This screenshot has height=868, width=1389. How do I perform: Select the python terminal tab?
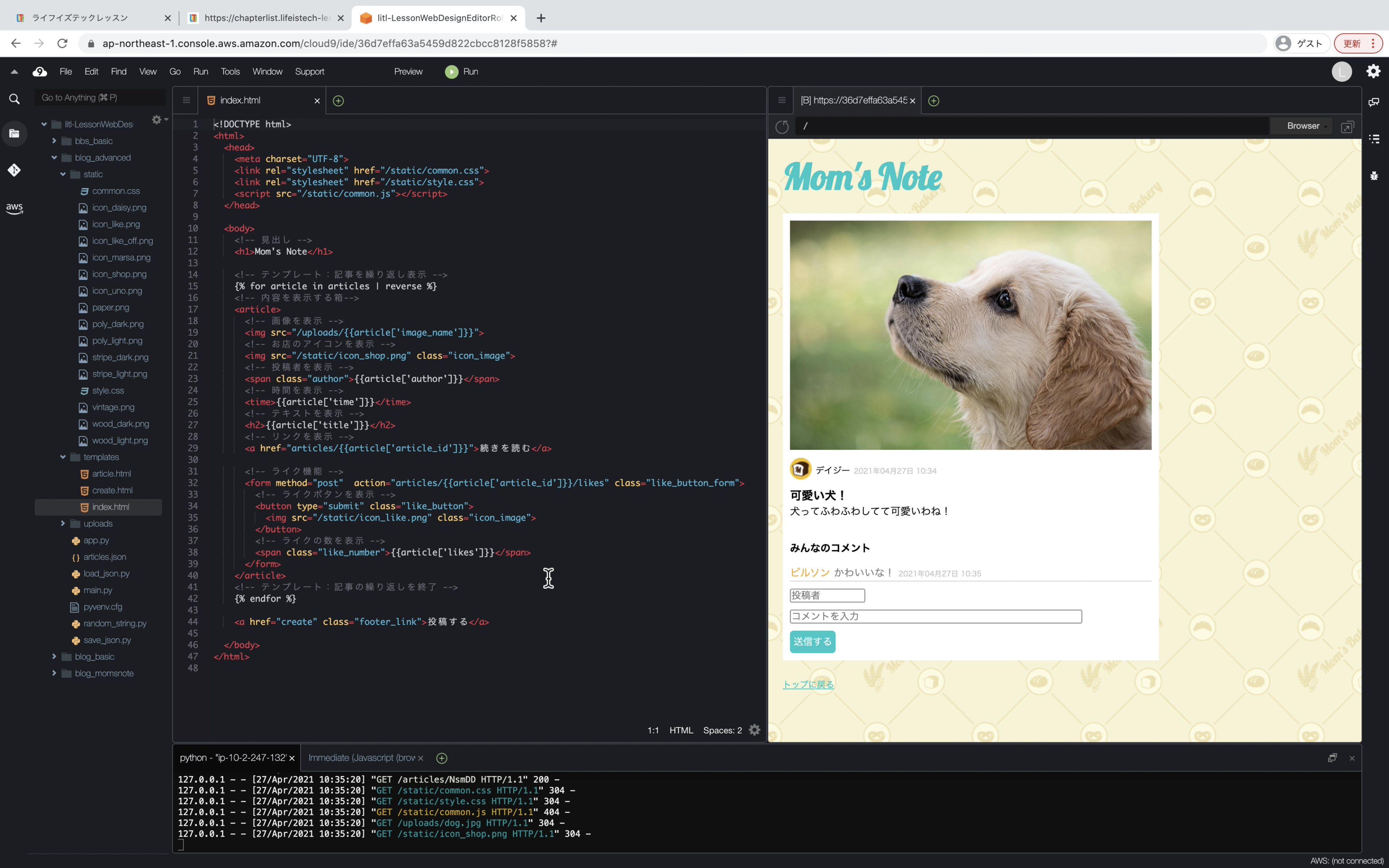(233, 758)
